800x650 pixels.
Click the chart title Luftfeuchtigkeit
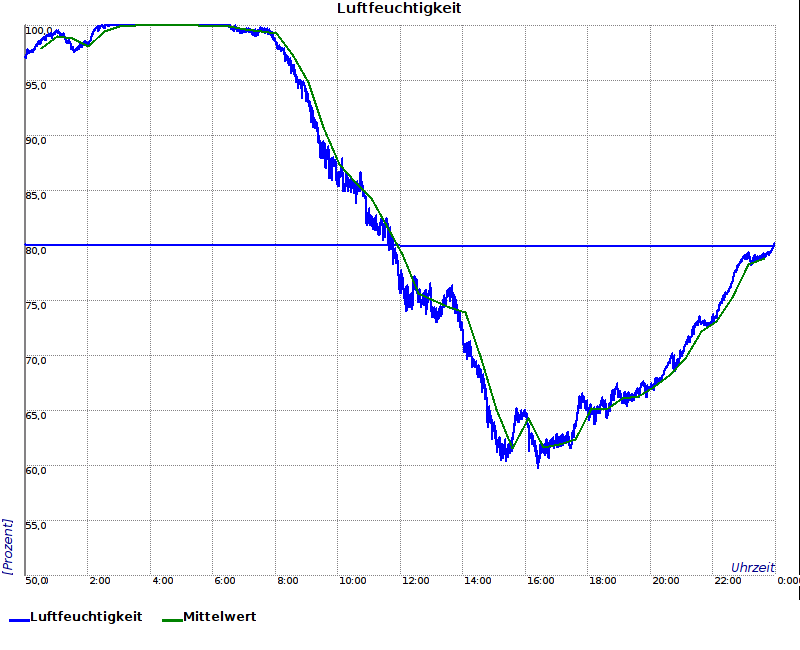(x=399, y=9)
